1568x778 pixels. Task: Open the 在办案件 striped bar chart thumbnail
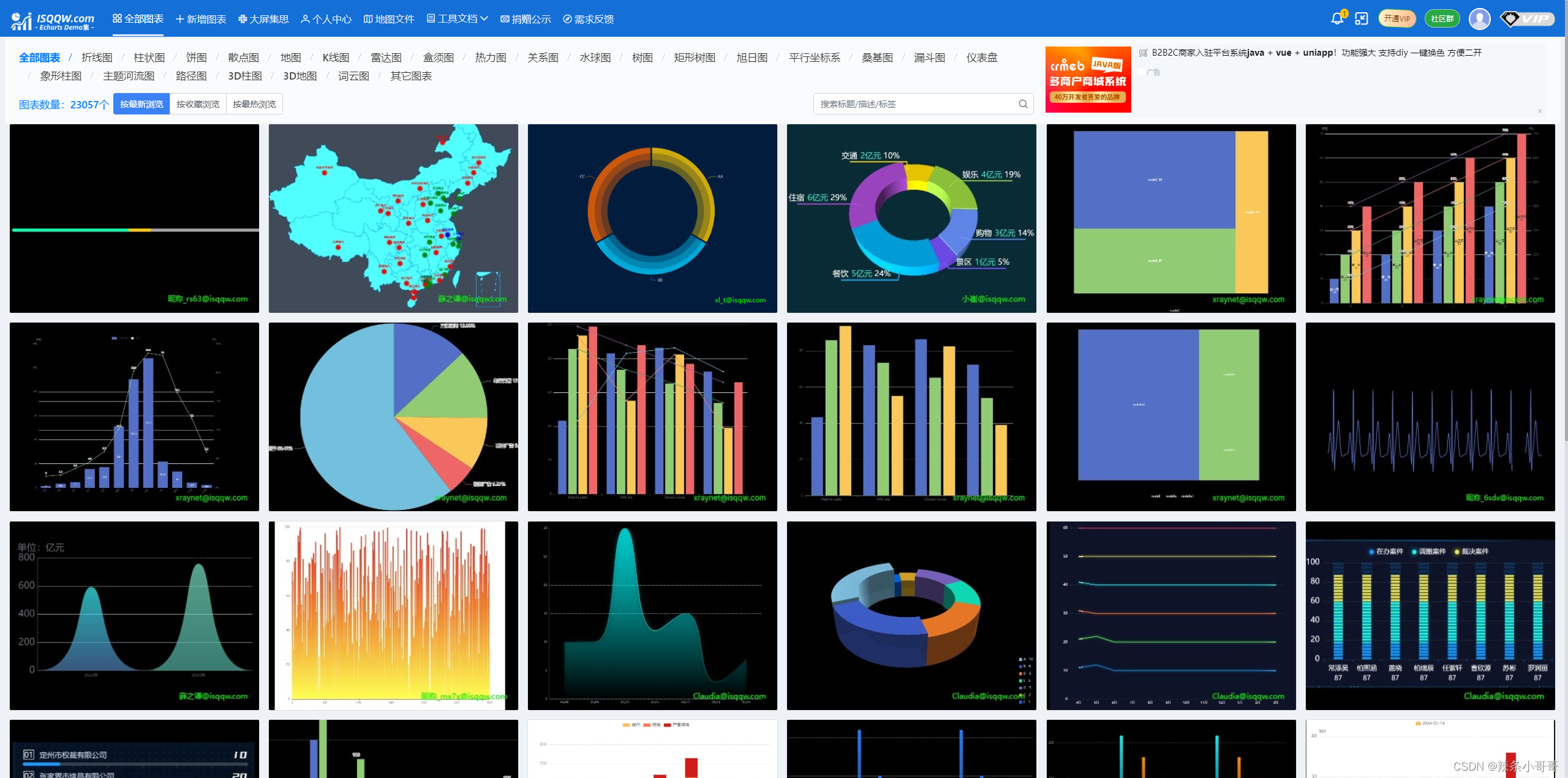point(1430,616)
